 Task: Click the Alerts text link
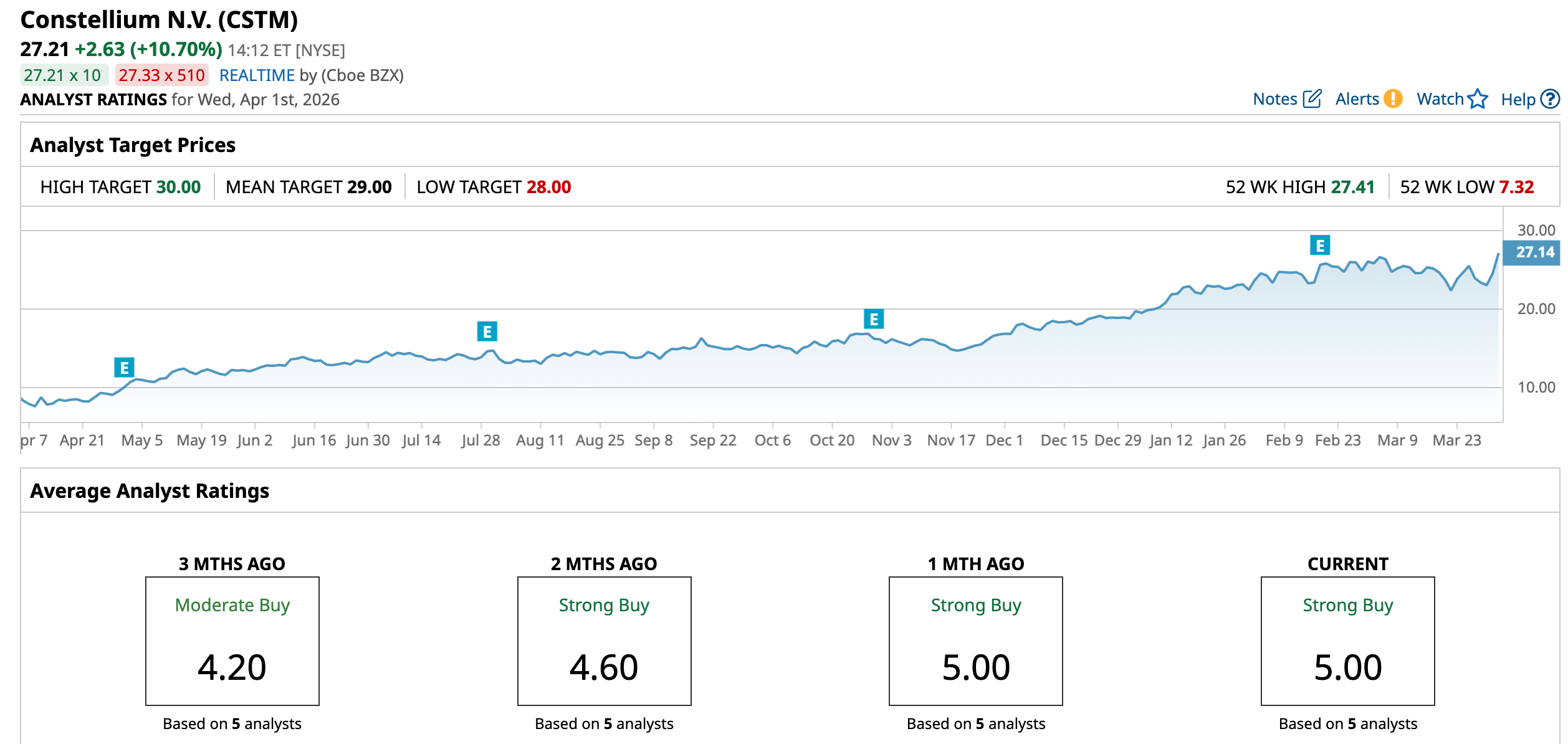tap(1357, 99)
